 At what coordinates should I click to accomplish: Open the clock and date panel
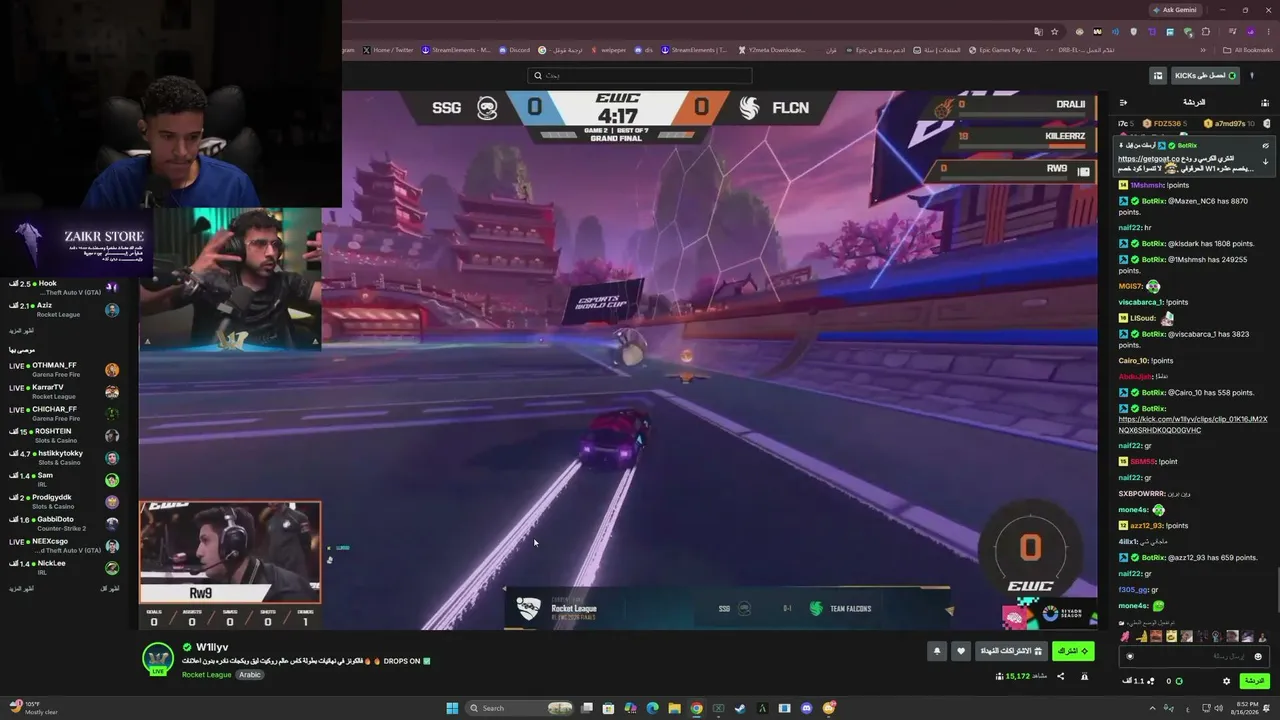coord(1246,708)
